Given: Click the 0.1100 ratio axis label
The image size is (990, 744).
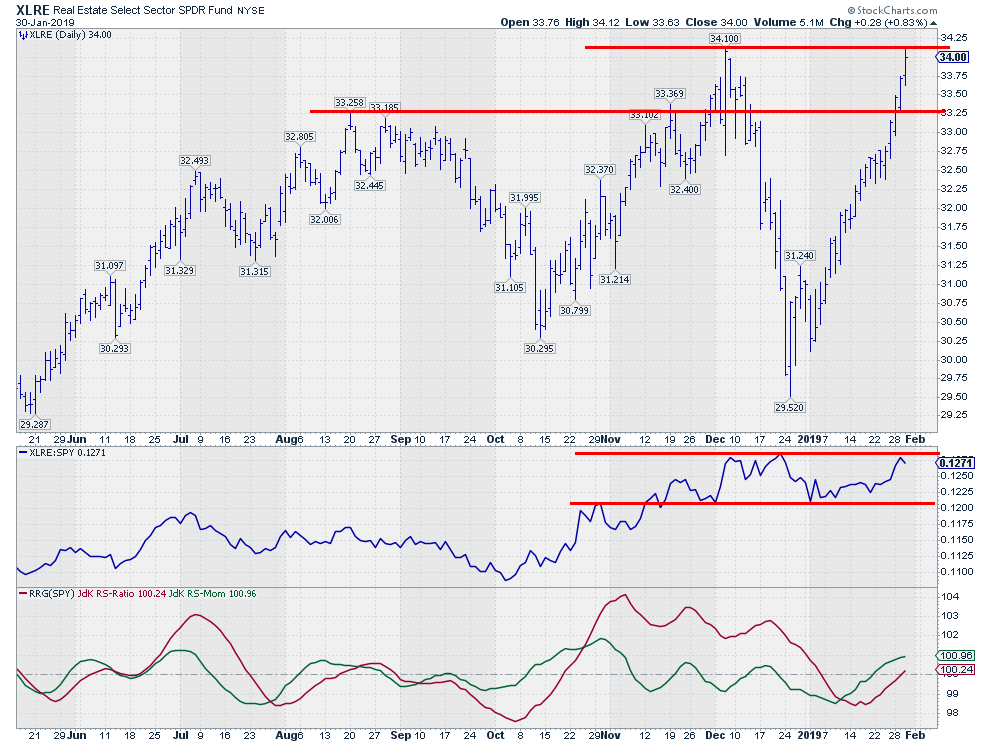Looking at the screenshot, I should coord(957,572).
